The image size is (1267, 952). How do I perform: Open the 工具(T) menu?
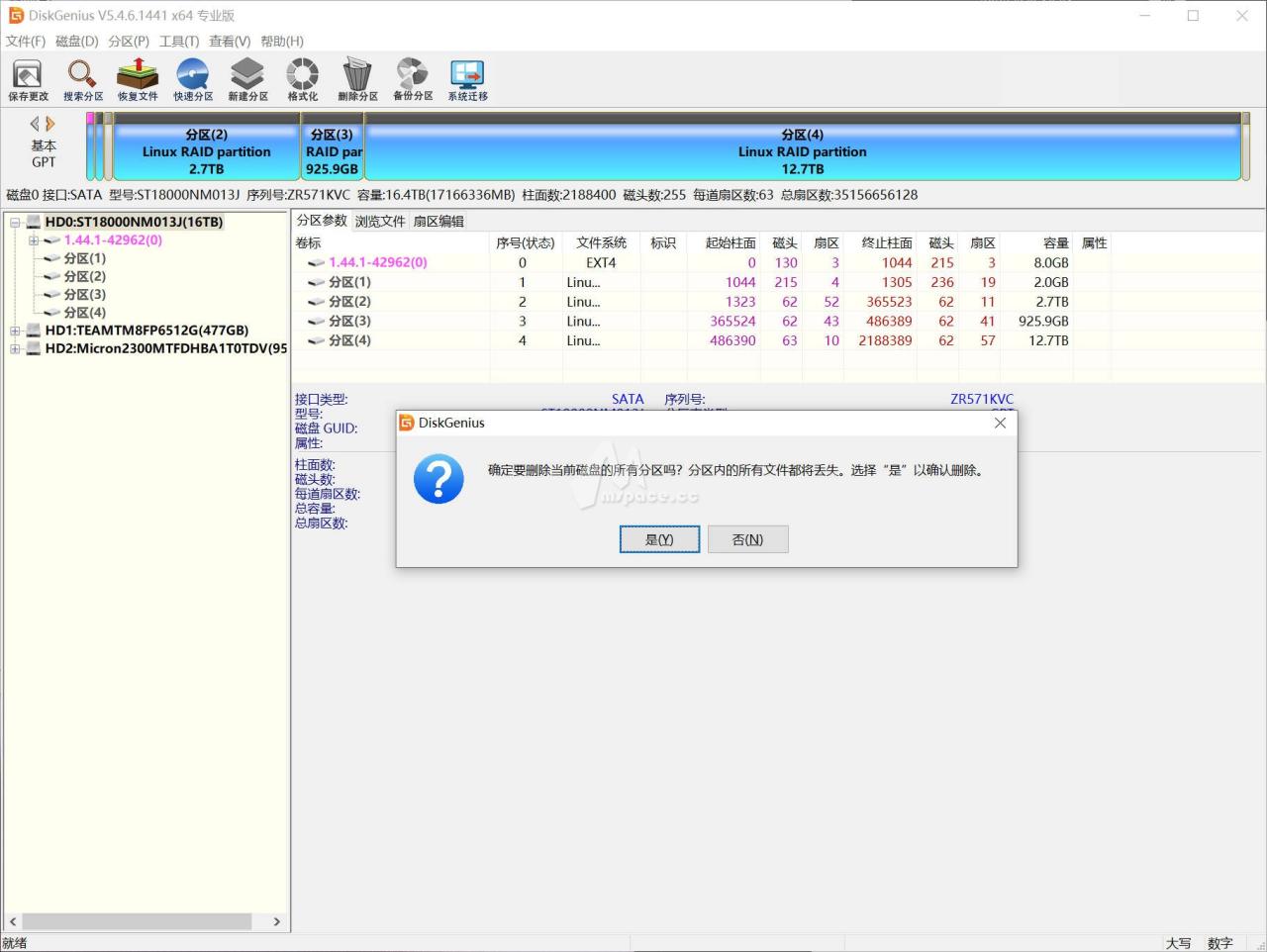(x=179, y=42)
